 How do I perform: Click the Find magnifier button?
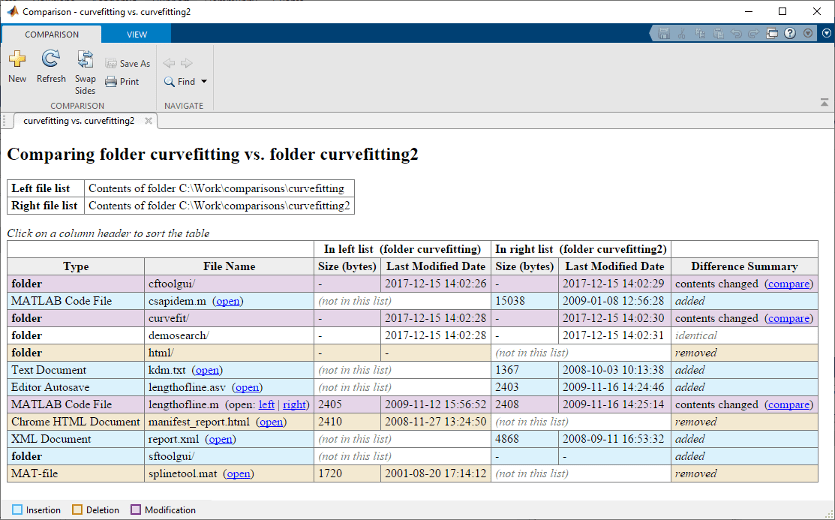coord(179,82)
